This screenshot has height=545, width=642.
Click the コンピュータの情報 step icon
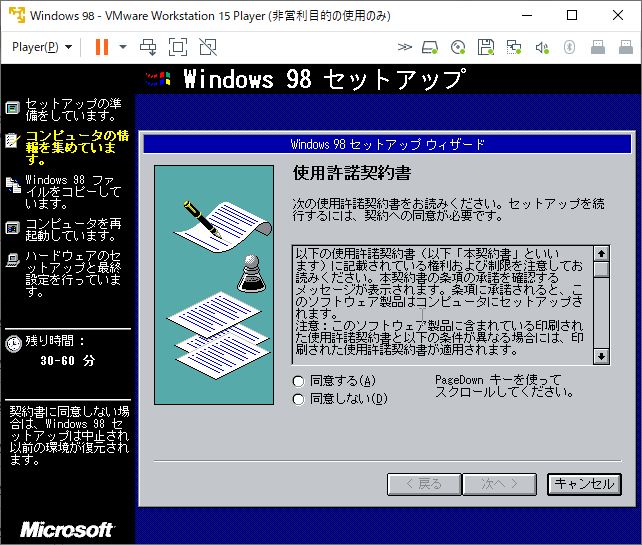click(12, 141)
